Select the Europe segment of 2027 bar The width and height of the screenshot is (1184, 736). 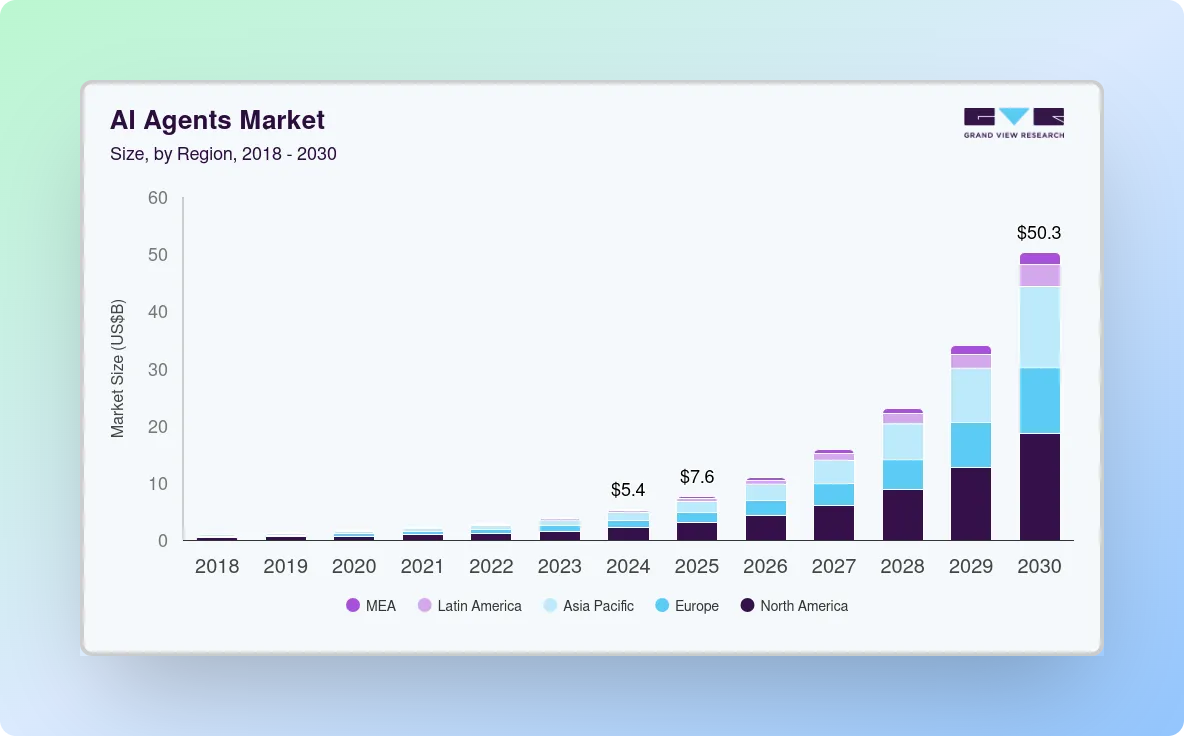834,494
